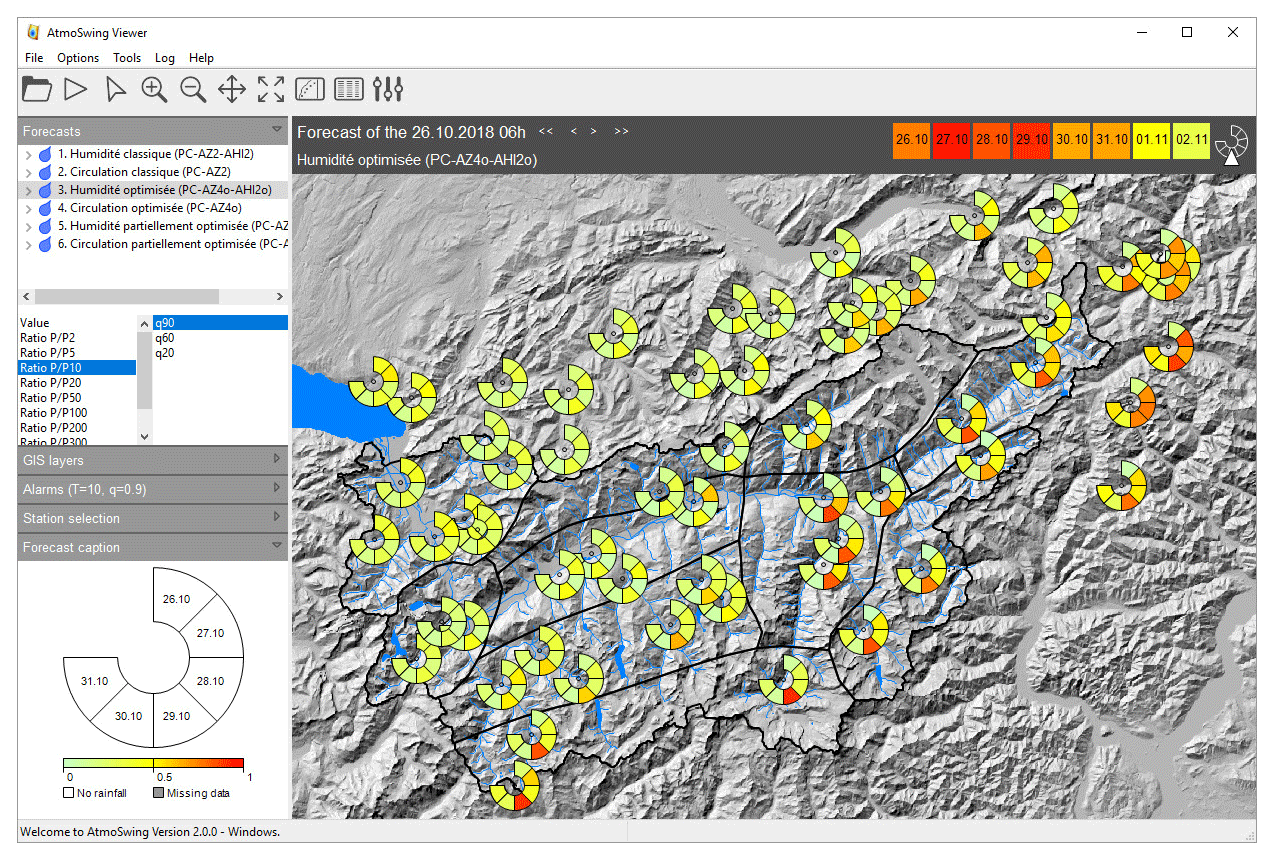
Task: Click the run forecast play icon
Action: pos(76,89)
